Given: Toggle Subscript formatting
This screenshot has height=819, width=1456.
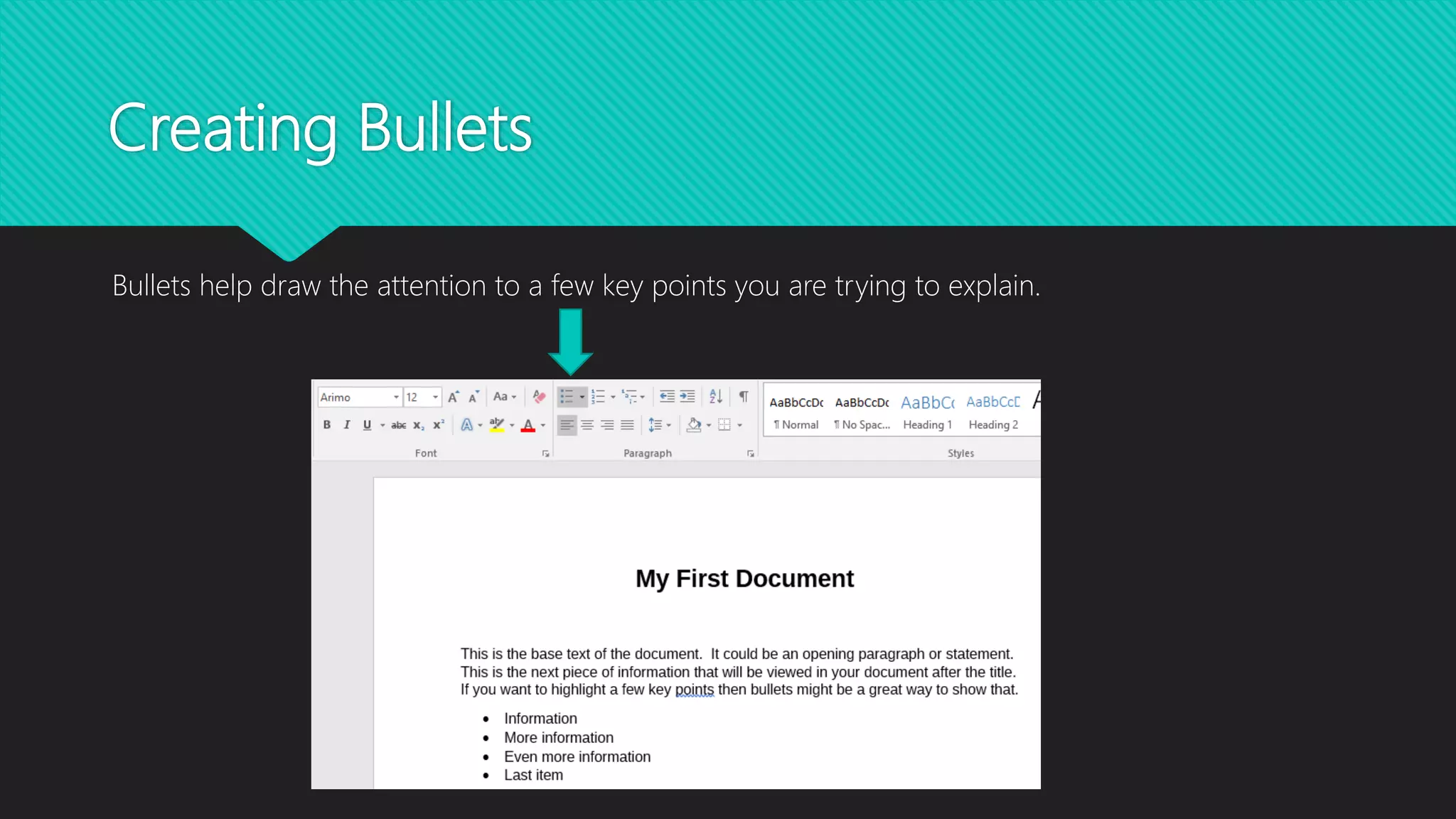Looking at the screenshot, I should [x=419, y=425].
